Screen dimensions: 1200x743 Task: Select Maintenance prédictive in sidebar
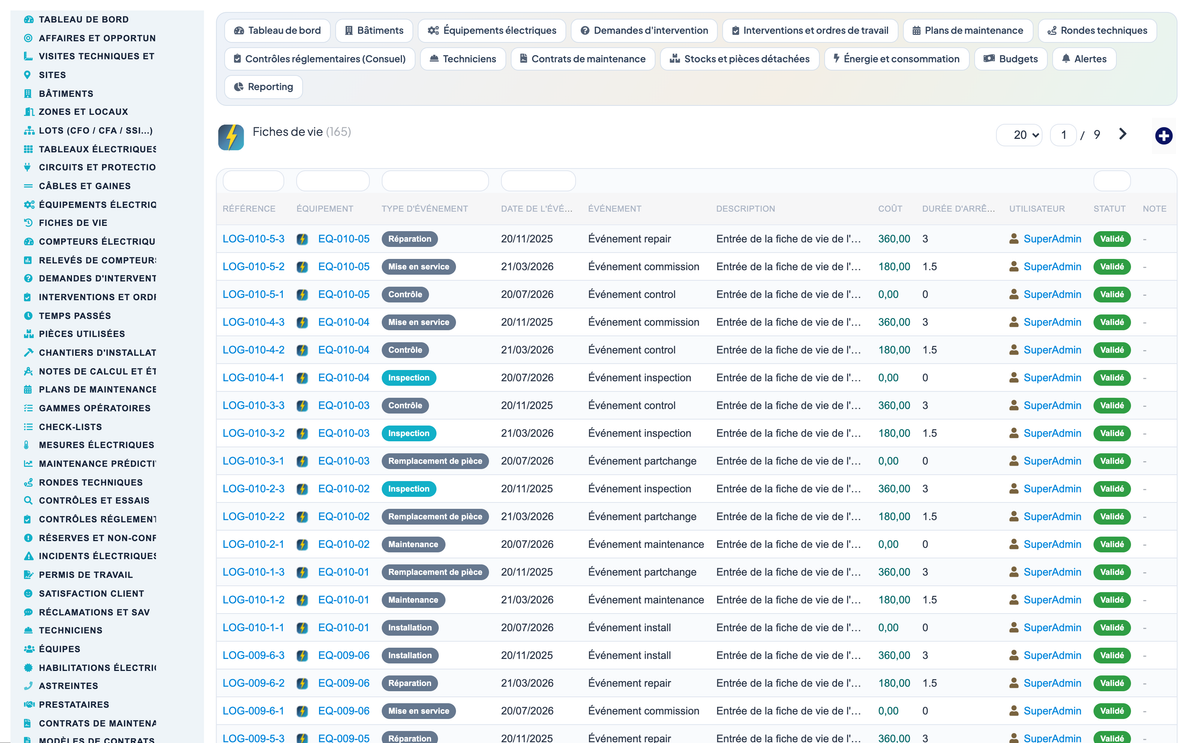[97, 464]
